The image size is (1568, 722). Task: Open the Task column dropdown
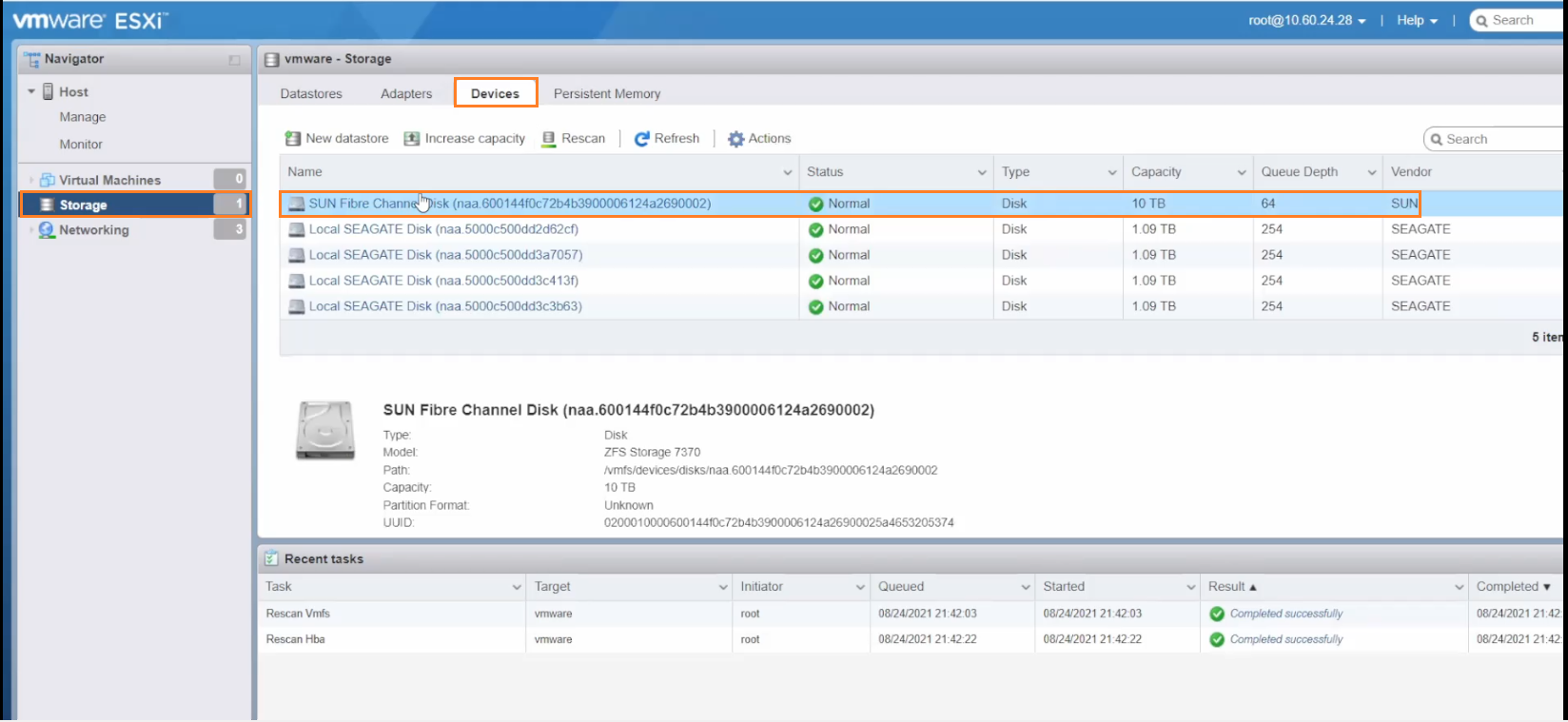pos(517,587)
